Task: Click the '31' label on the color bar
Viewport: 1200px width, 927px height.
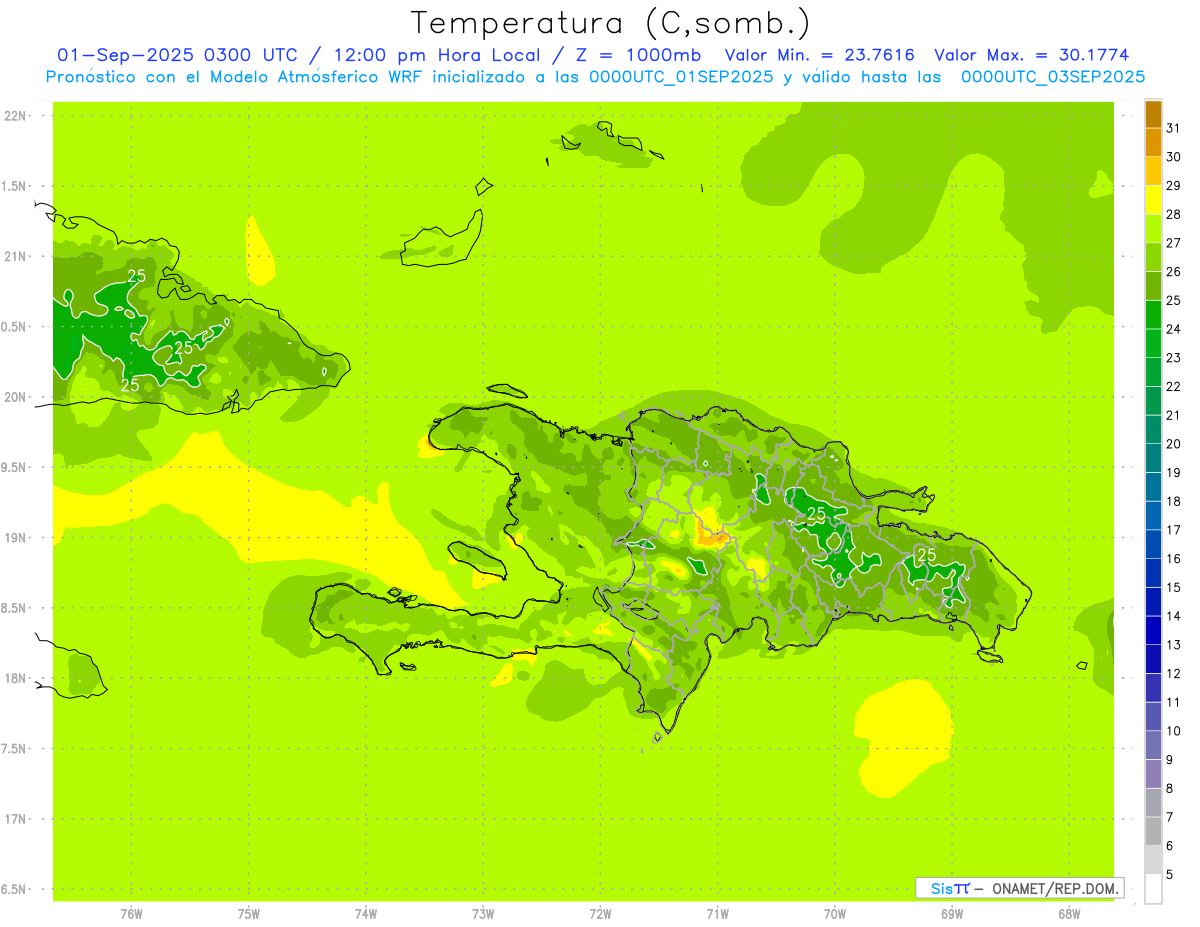Action: click(x=1174, y=128)
